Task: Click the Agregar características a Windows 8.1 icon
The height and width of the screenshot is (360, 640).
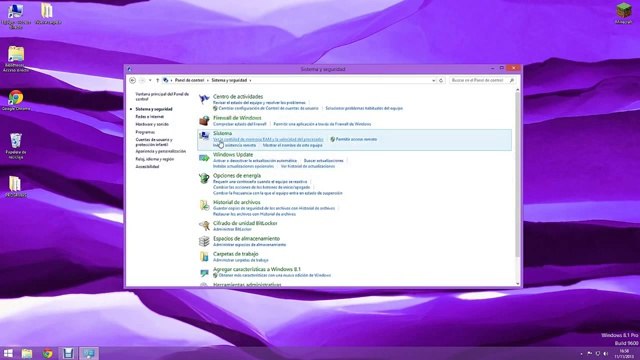Action: 204,272
